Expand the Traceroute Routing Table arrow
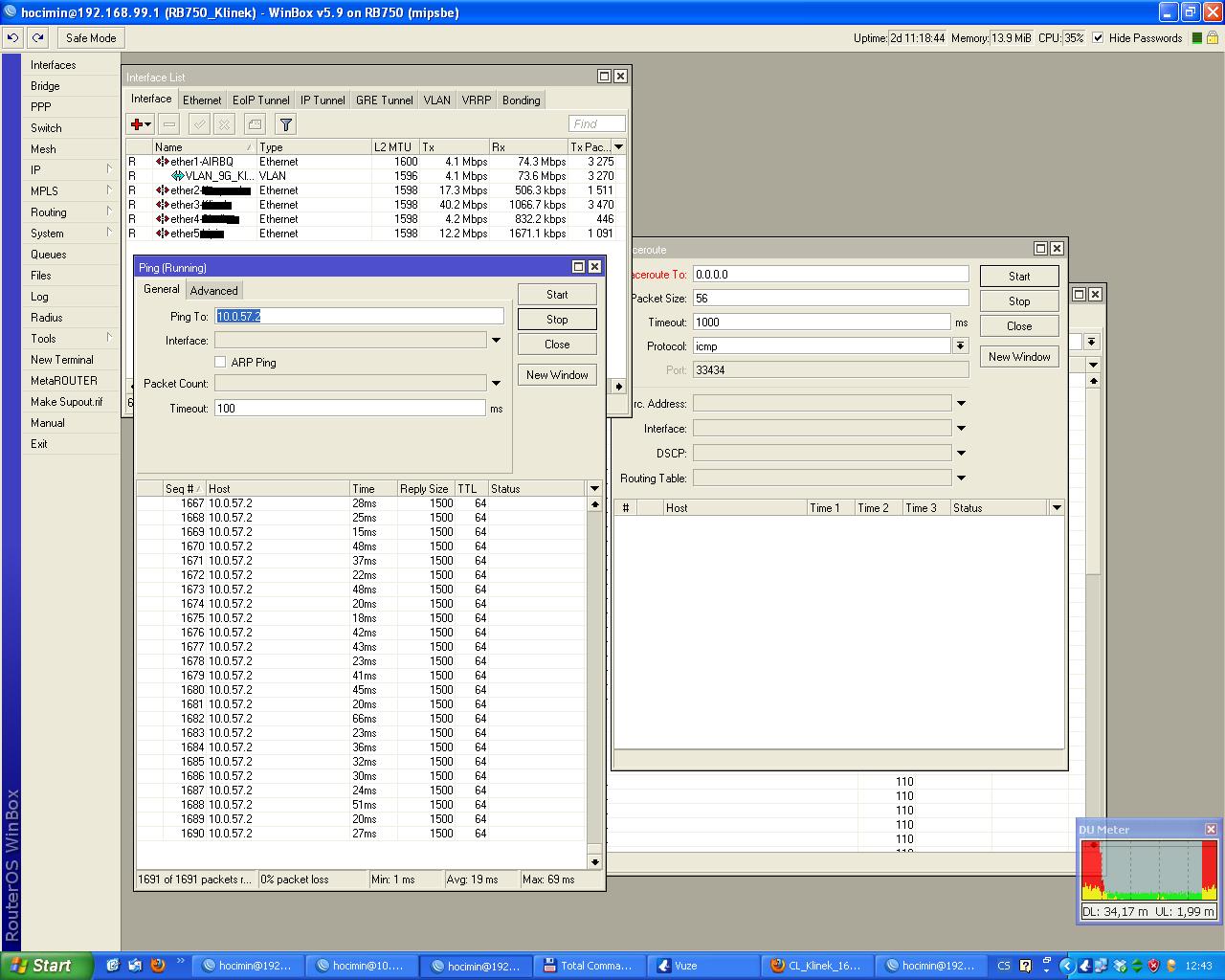 tap(961, 479)
